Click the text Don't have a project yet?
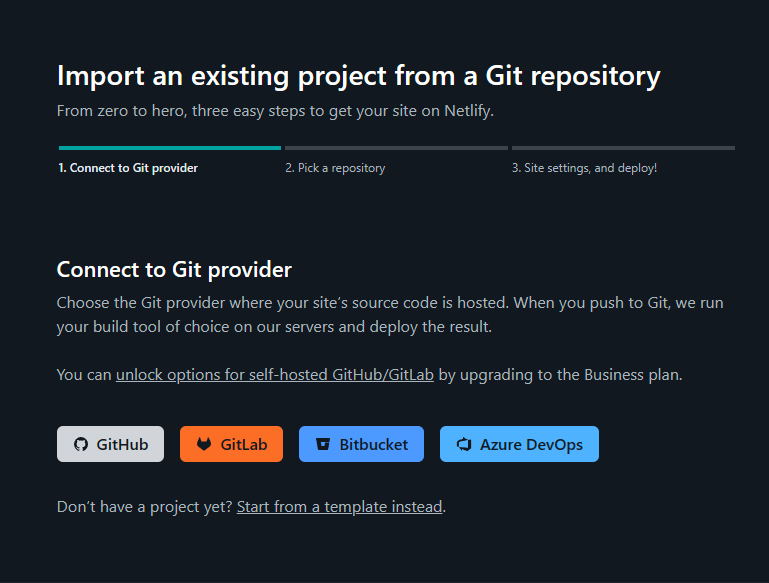 coord(144,507)
